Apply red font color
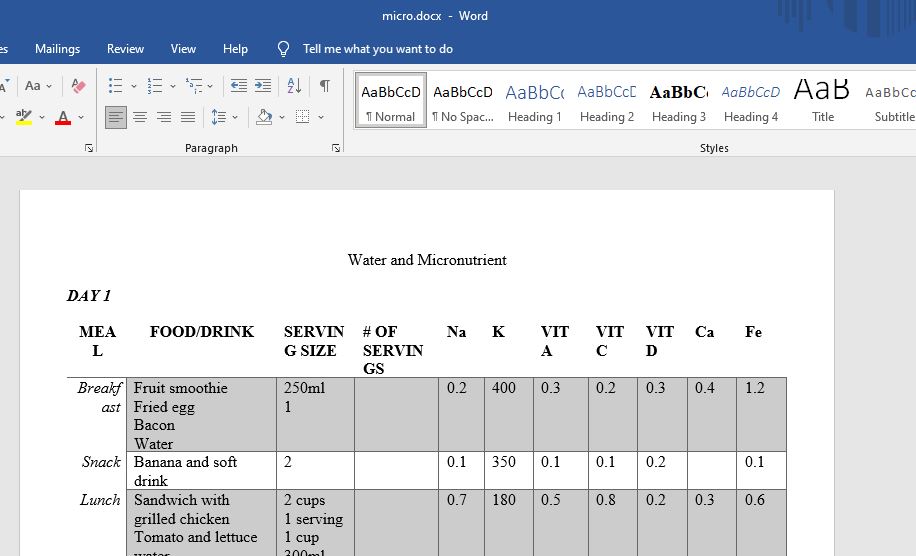The height and width of the screenshot is (556, 916). [63, 117]
